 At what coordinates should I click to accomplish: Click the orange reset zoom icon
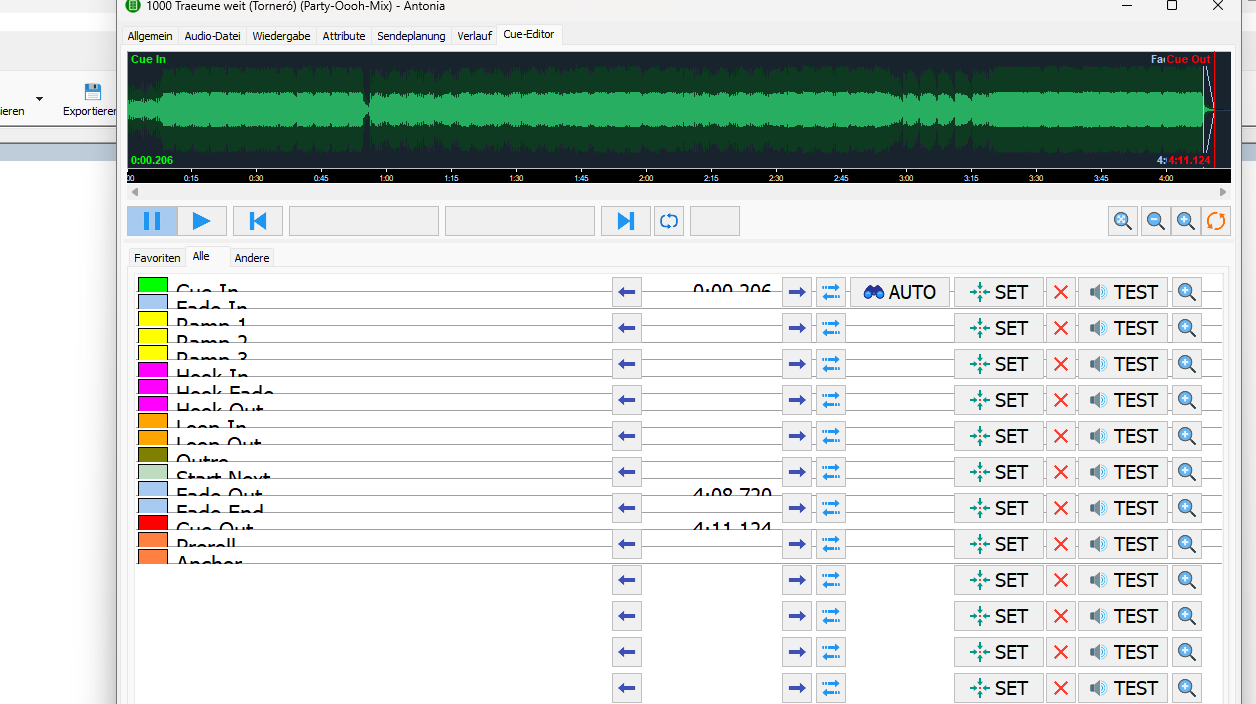click(1216, 221)
